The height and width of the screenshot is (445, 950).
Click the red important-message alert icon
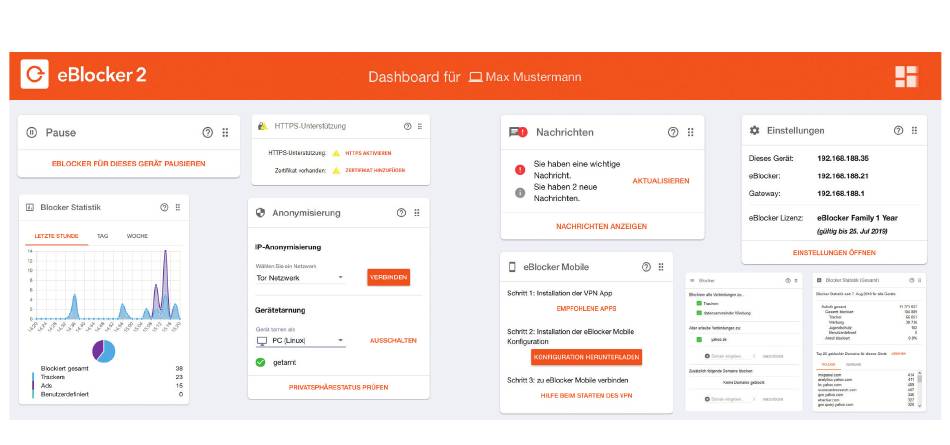(520, 170)
